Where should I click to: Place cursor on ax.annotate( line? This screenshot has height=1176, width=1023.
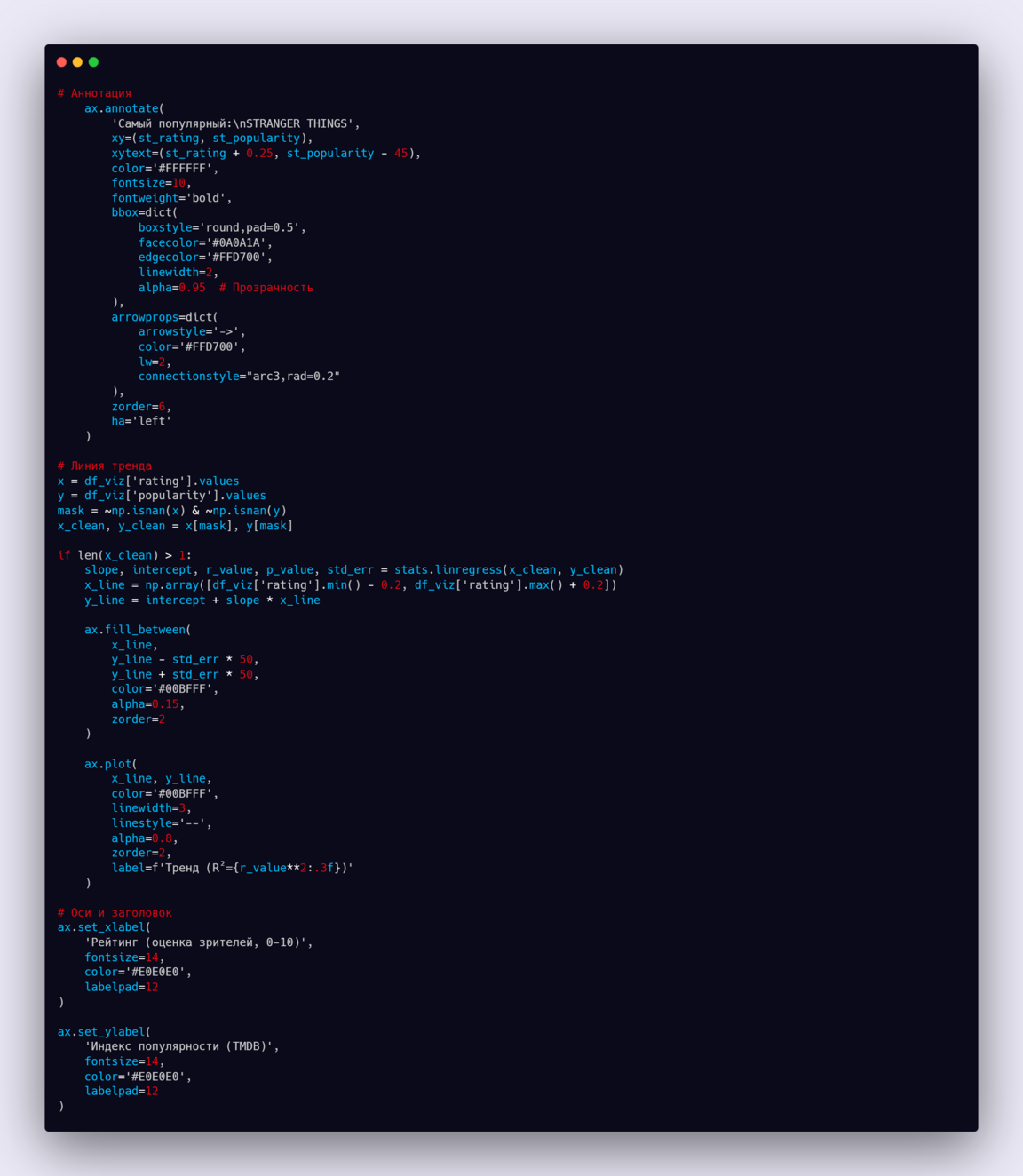click(x=123, y=108)
